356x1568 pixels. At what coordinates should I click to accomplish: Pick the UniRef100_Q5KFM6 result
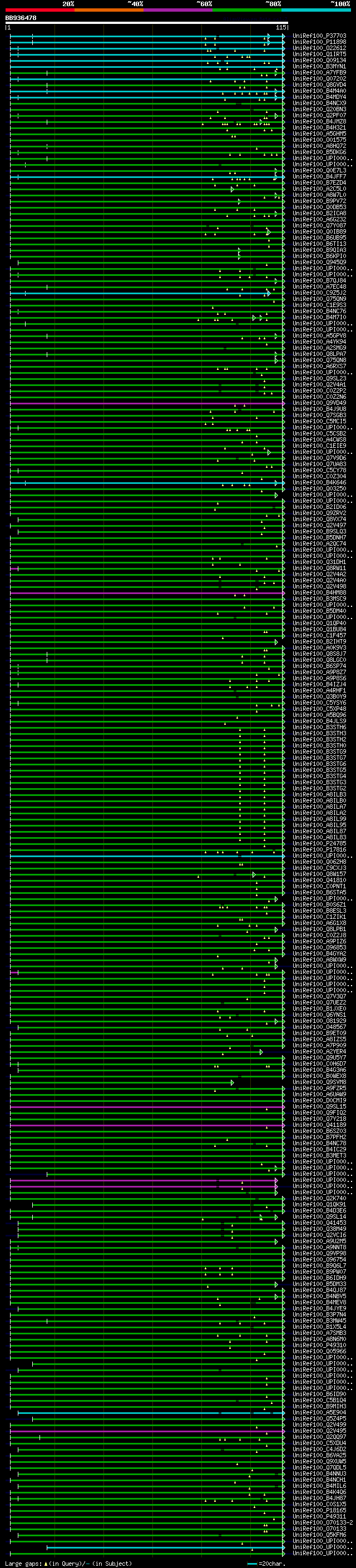pos(319,1534)
